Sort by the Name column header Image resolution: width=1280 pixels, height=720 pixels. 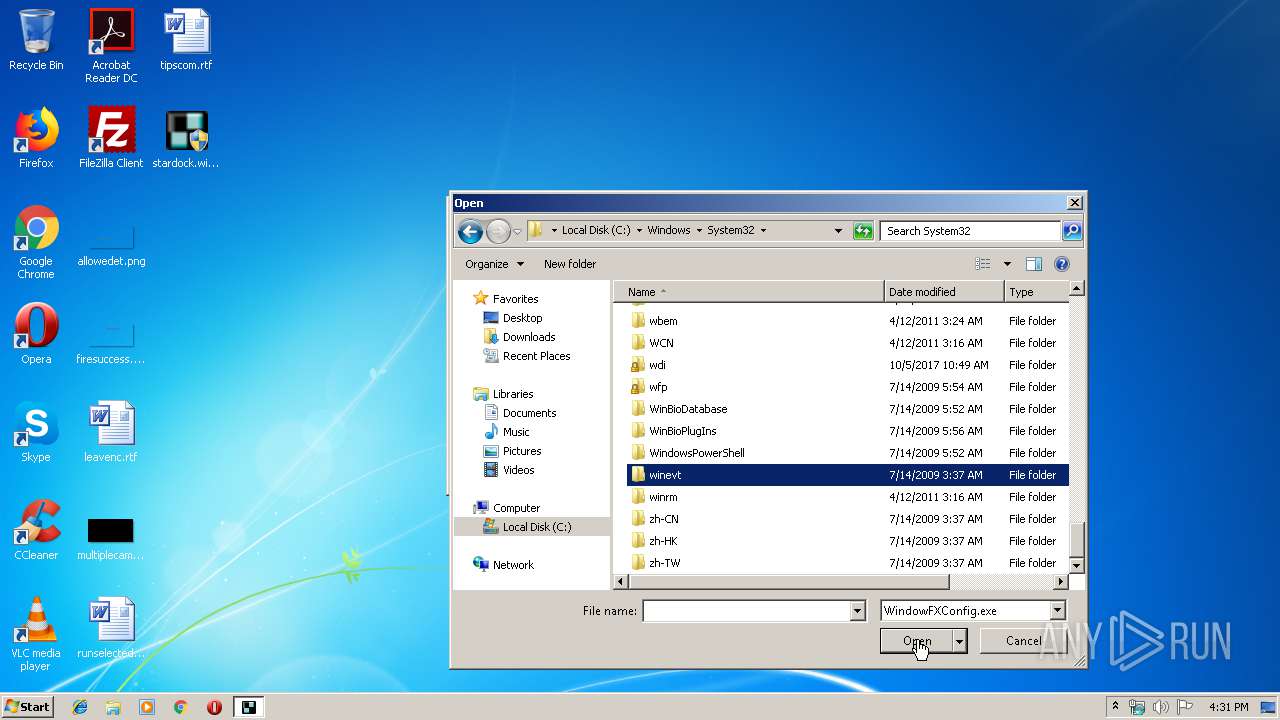point(750,292)
